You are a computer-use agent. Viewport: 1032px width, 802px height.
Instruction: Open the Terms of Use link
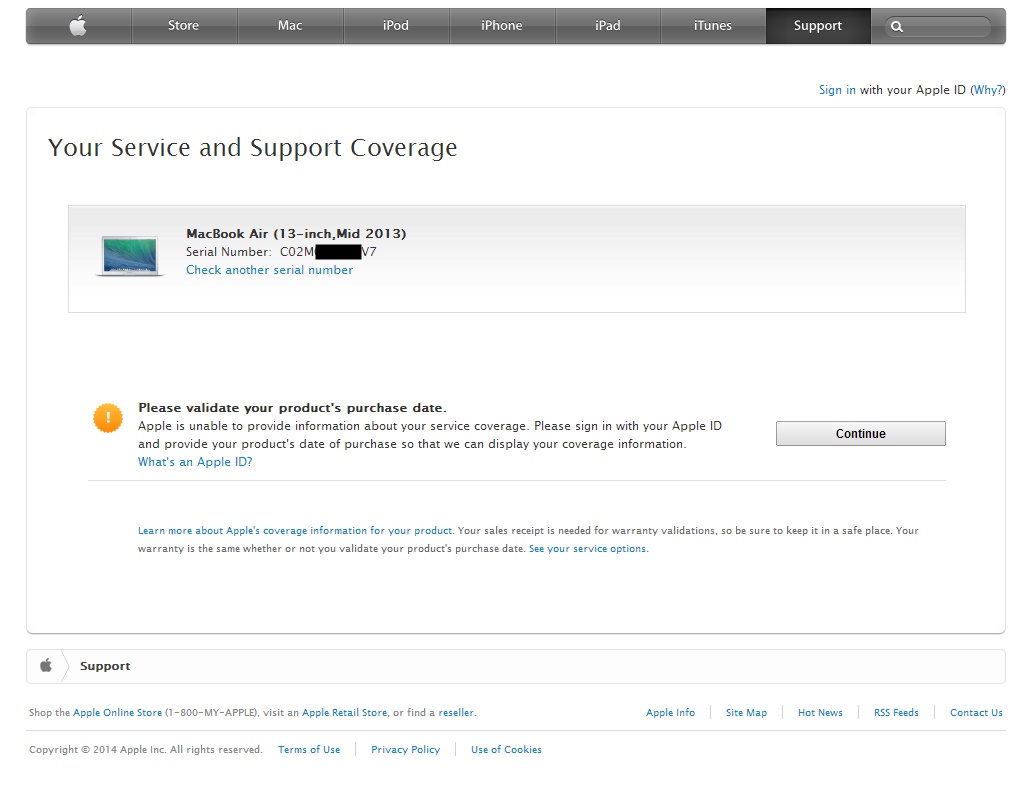click(x=309, y=749)
